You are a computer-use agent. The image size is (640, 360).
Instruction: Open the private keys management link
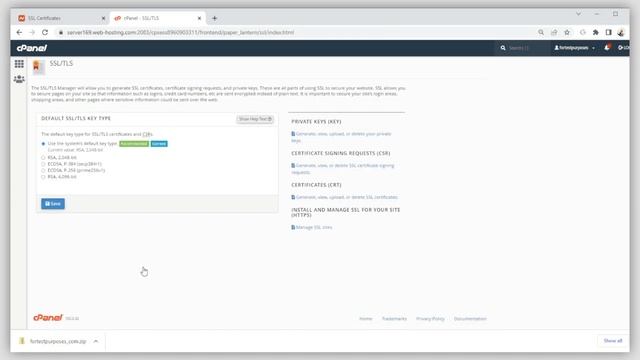coord(341,137)
